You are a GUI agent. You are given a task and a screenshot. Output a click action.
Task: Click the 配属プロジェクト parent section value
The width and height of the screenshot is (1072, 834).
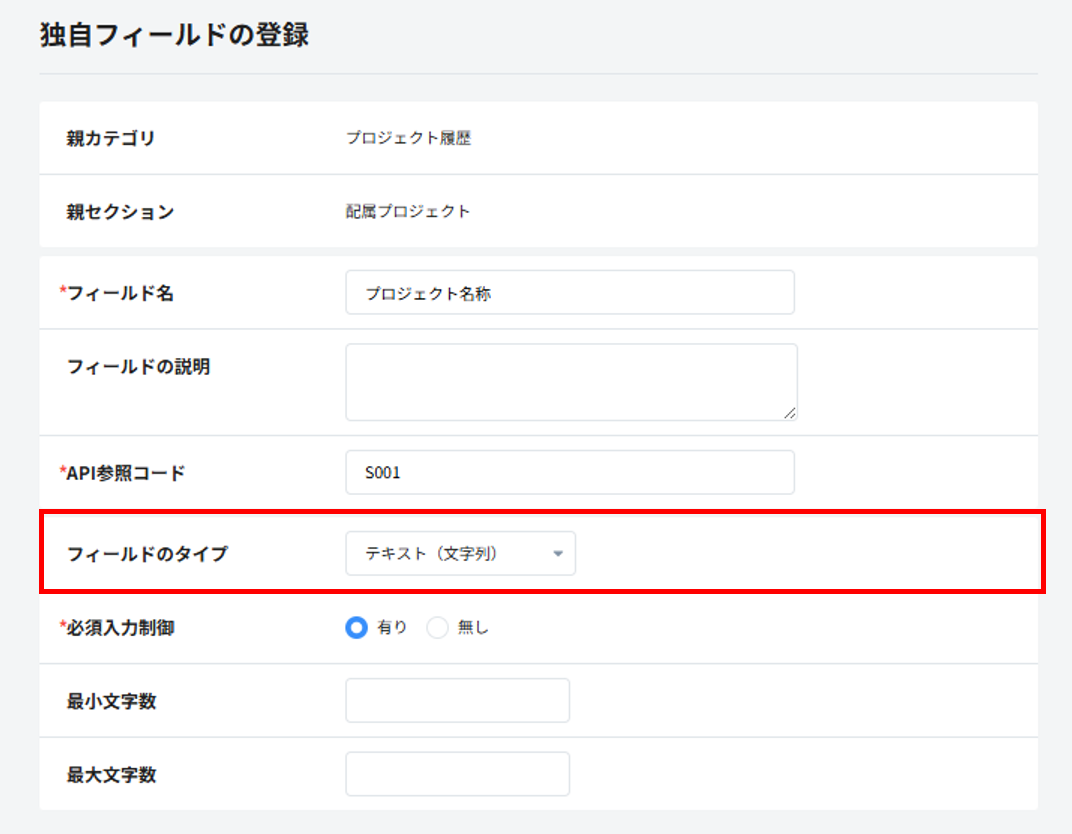(x=408, y=212)
